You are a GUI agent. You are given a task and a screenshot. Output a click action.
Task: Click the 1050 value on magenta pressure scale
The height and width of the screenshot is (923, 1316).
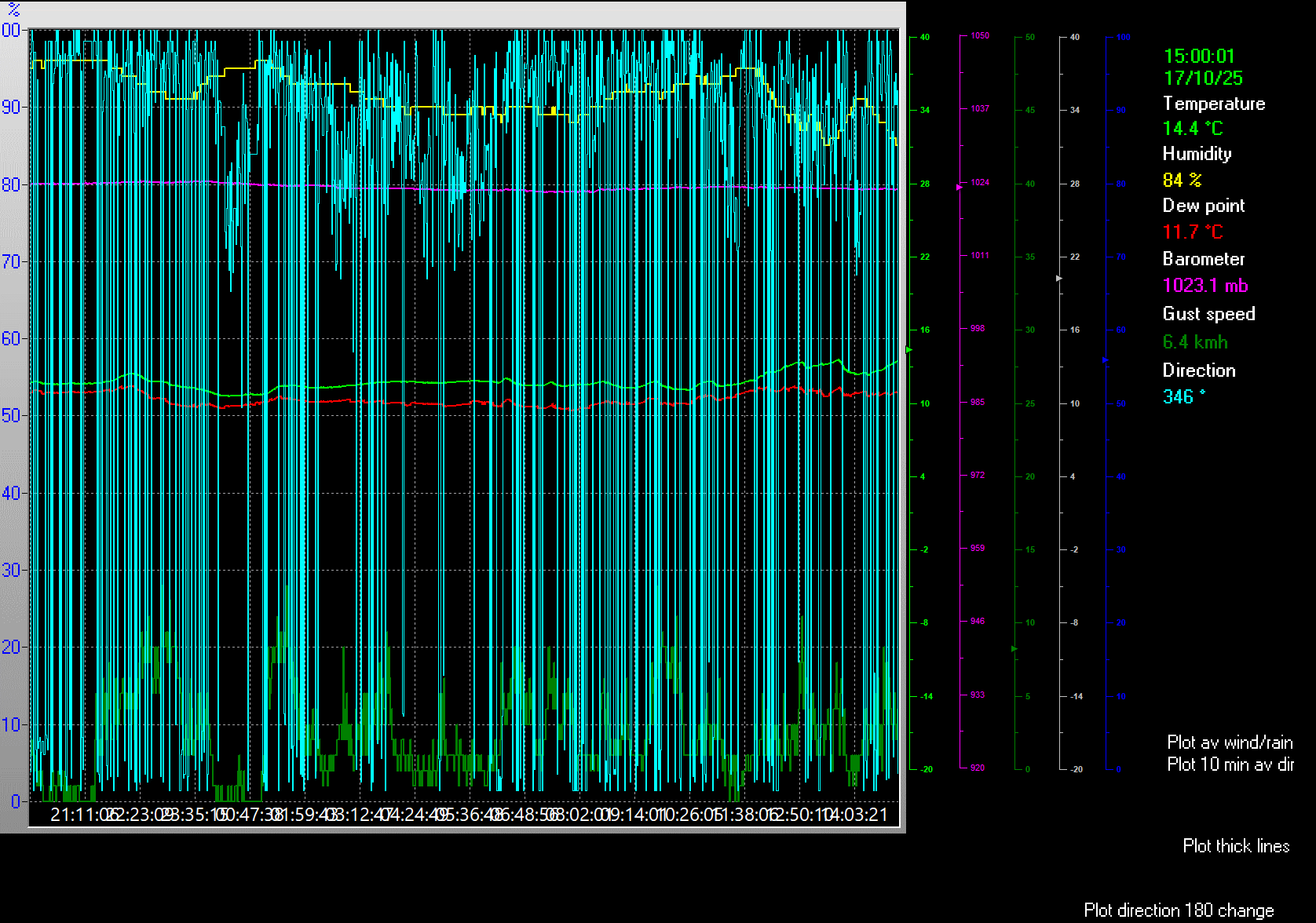pyautogui.click(x=979, y=36)
